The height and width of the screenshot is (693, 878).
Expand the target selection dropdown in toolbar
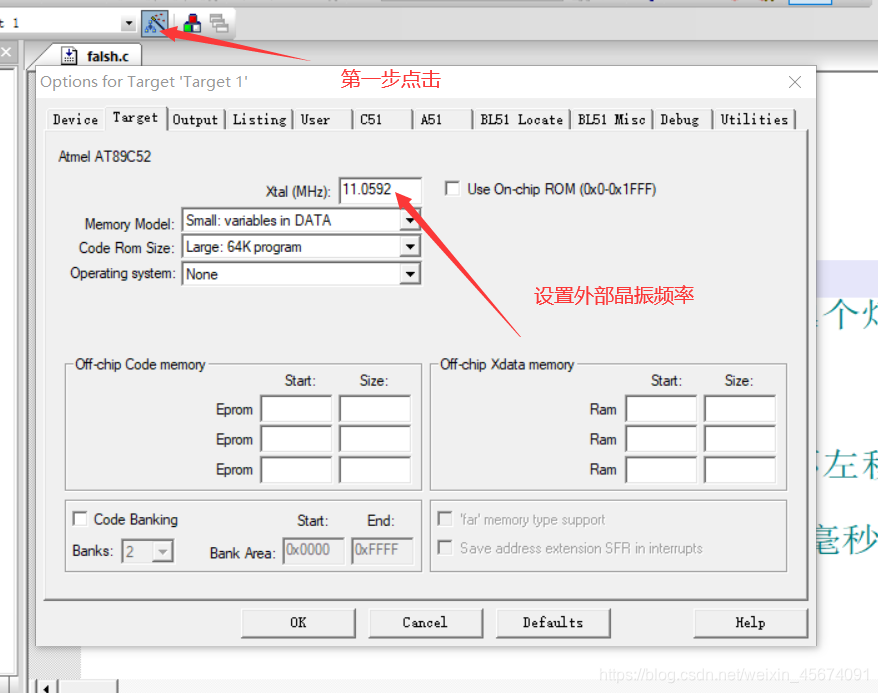point(129,24)
